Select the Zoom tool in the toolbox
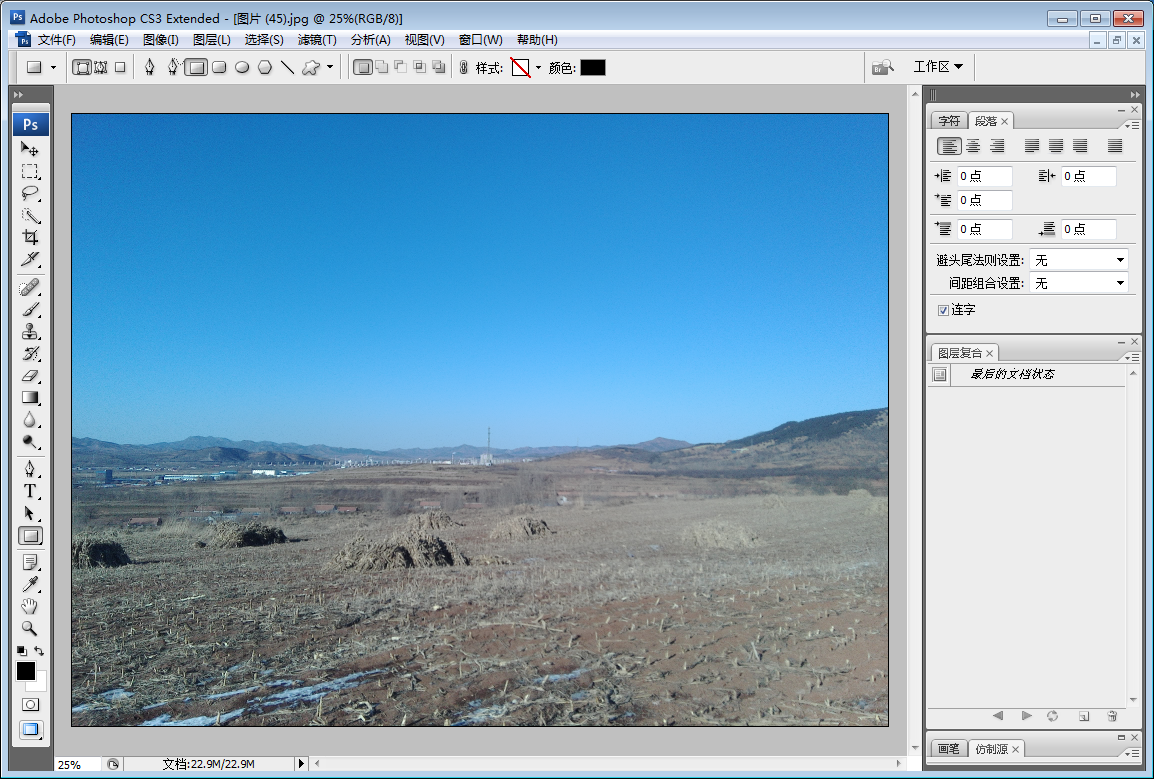 [x=30, y=628]
